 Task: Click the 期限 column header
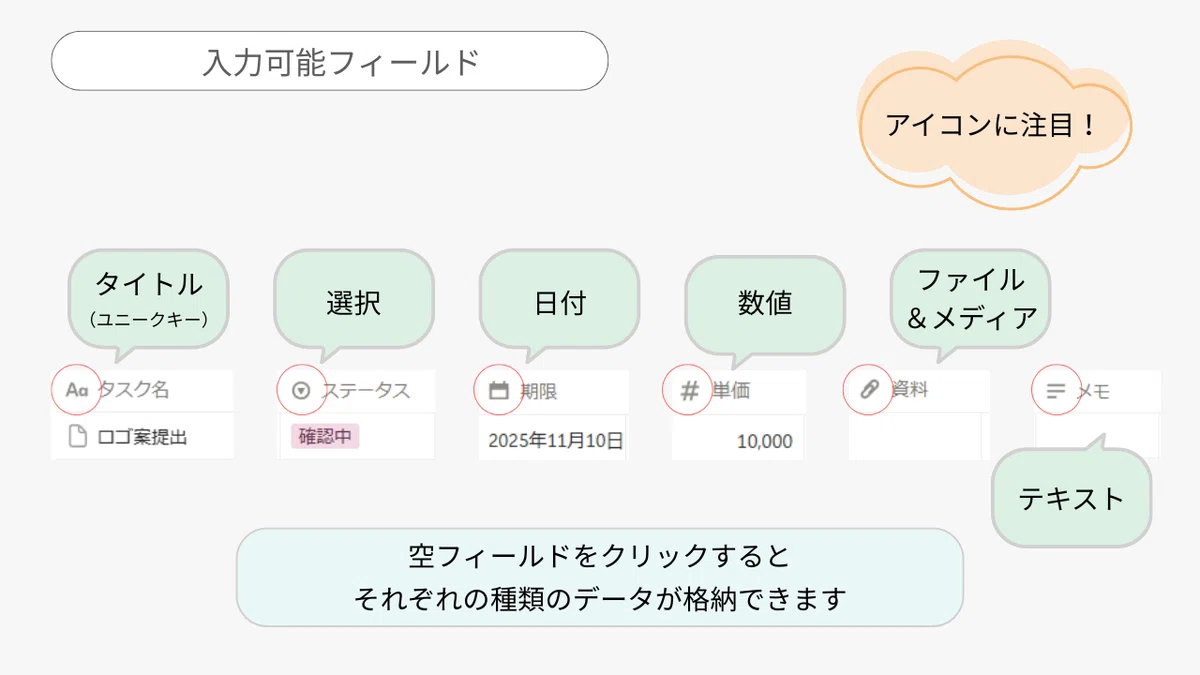coord(553,391)
